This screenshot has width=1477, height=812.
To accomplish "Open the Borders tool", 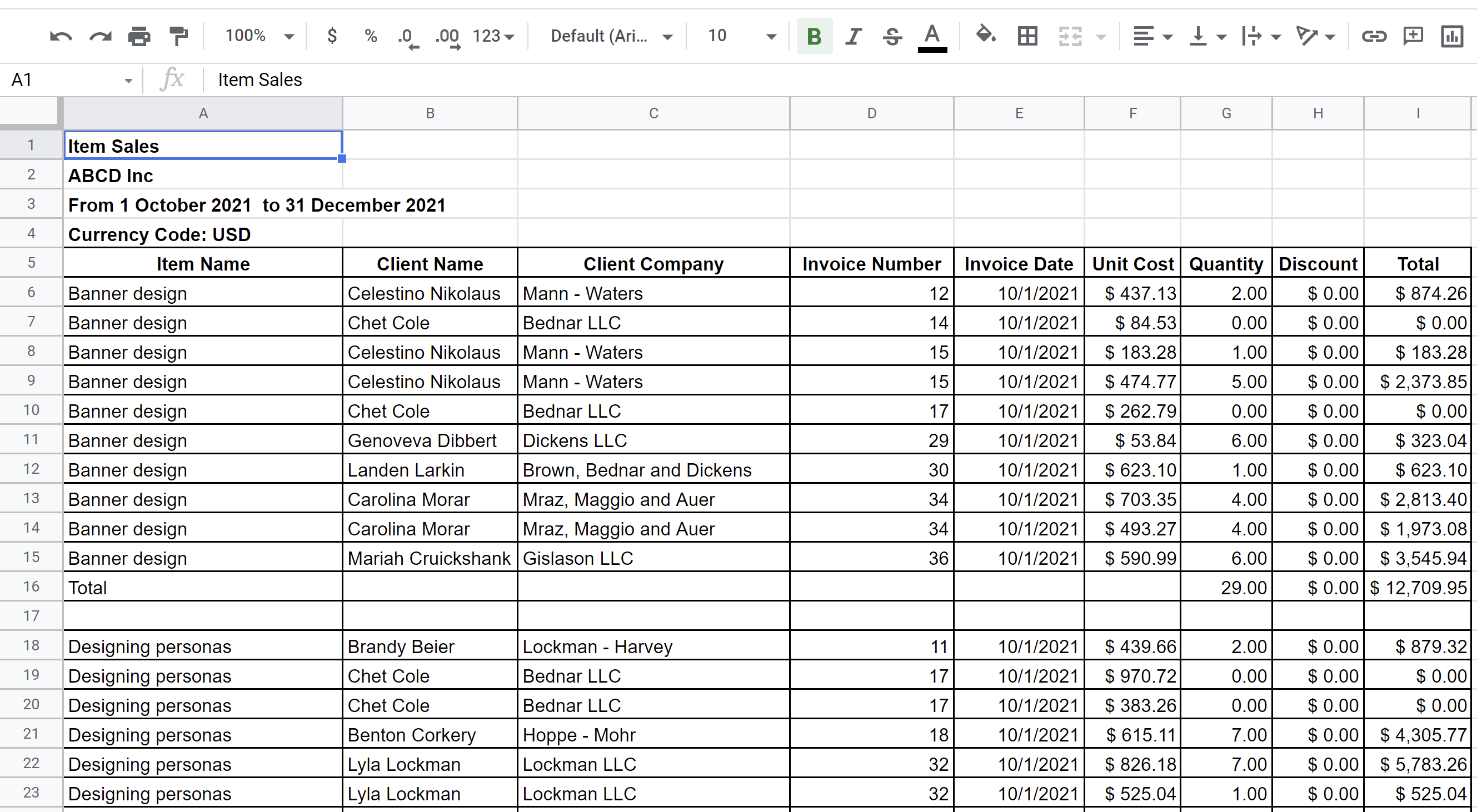I will tap(1027, 37).
